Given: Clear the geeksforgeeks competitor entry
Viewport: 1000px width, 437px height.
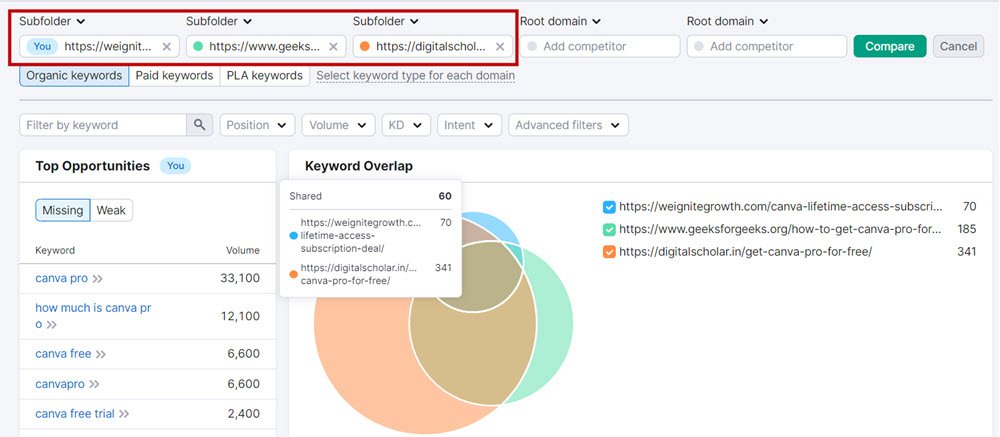Looking at the screenshot, I should pyautogui.click(x=333, y=46).
